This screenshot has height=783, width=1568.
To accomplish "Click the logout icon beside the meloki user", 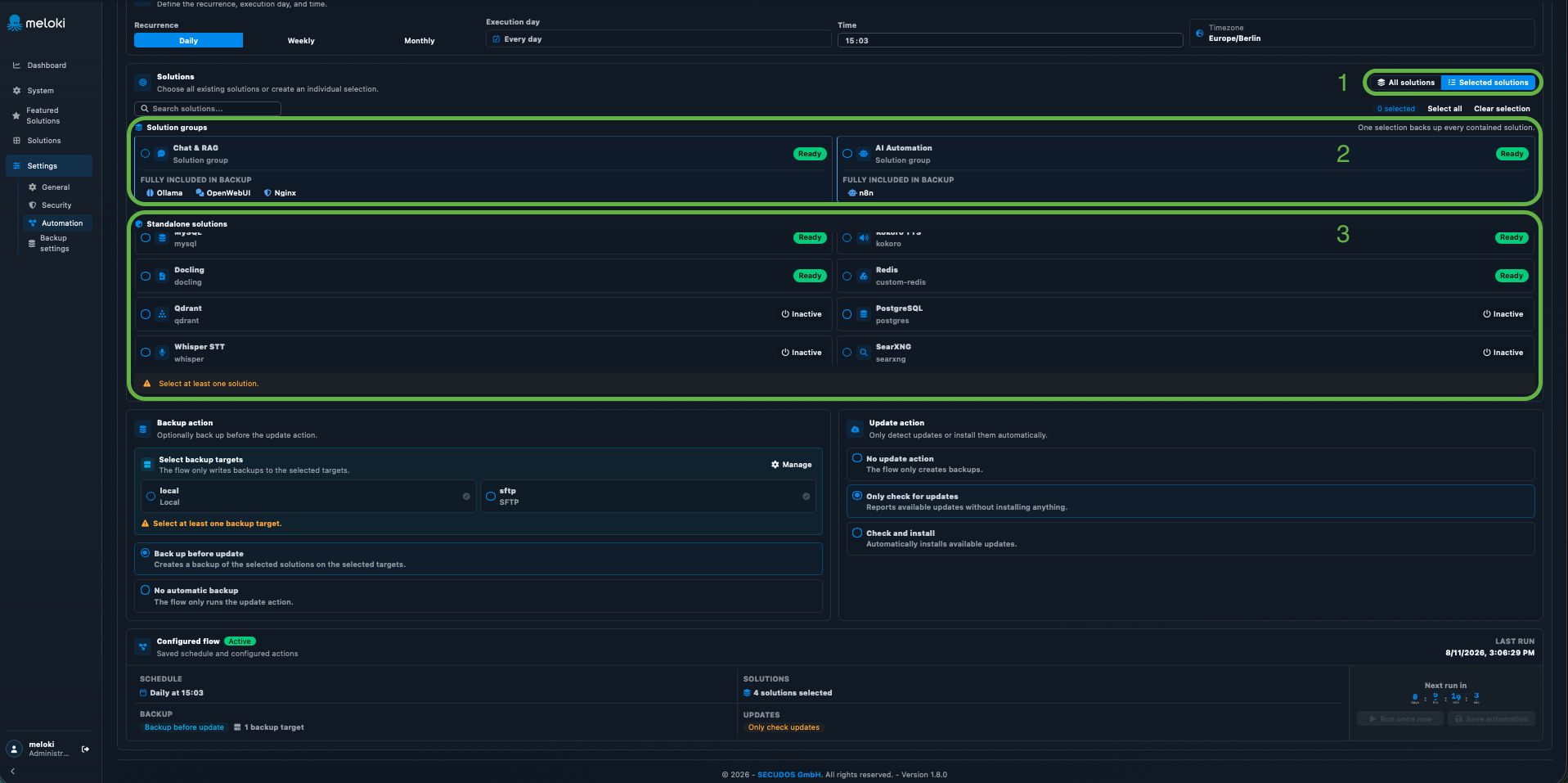I will click(85, 749).
